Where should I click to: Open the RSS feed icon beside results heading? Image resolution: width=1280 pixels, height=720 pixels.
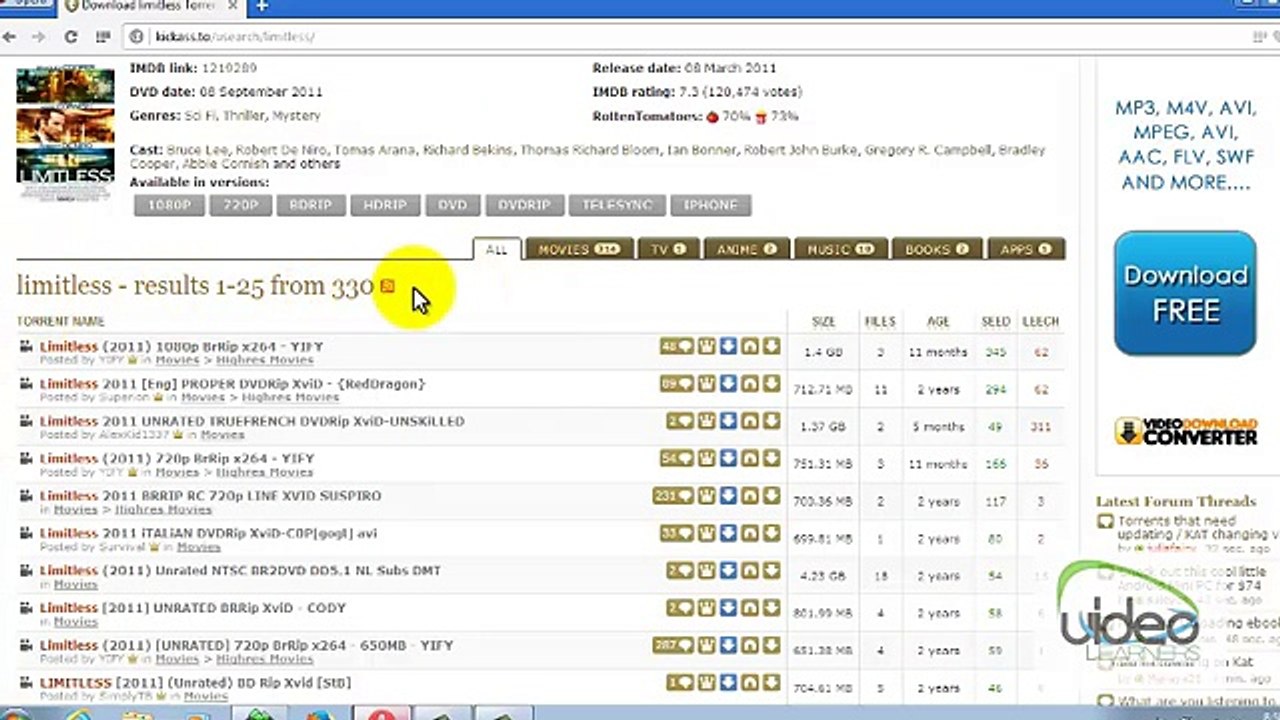coord(388,286)
